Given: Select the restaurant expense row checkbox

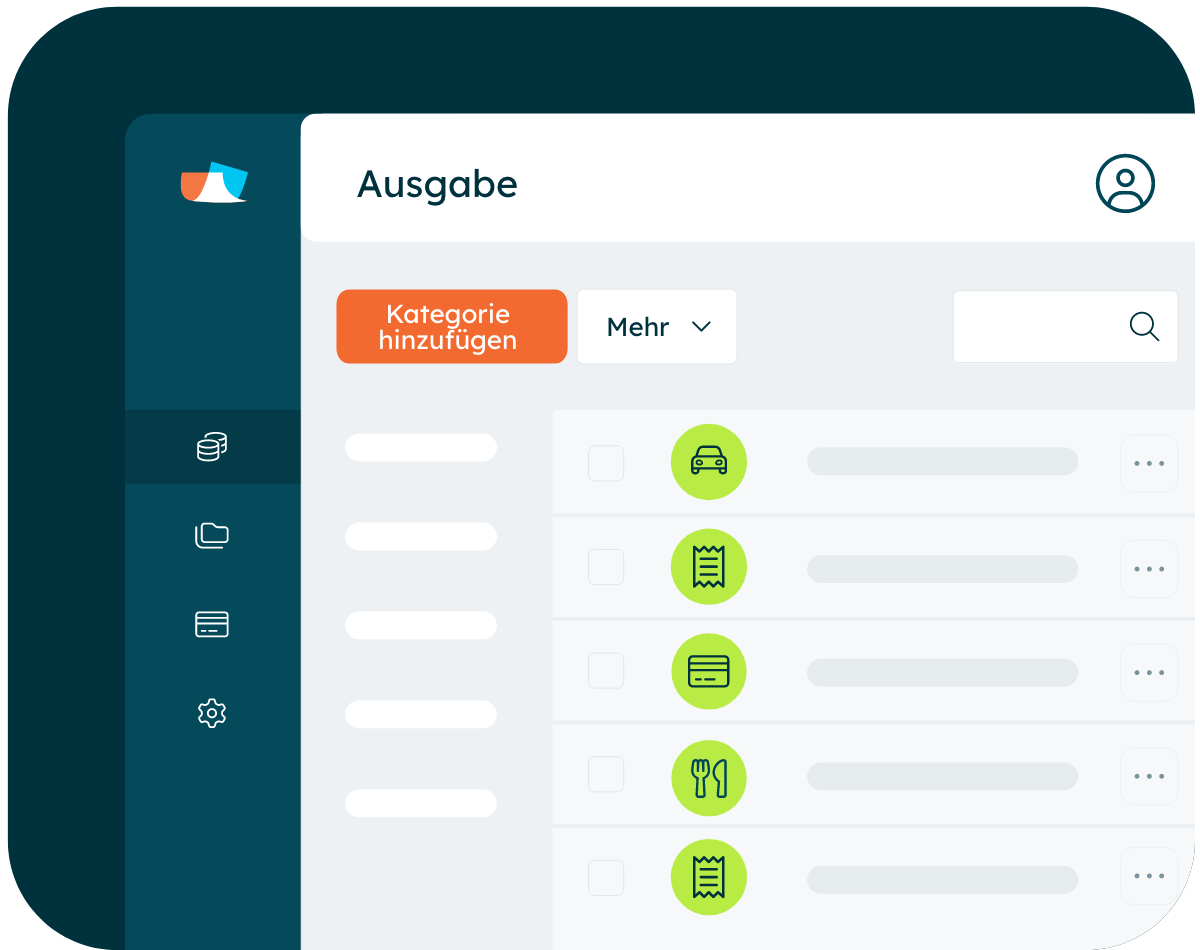Looking at the screenshot, I should coord(606,774).
